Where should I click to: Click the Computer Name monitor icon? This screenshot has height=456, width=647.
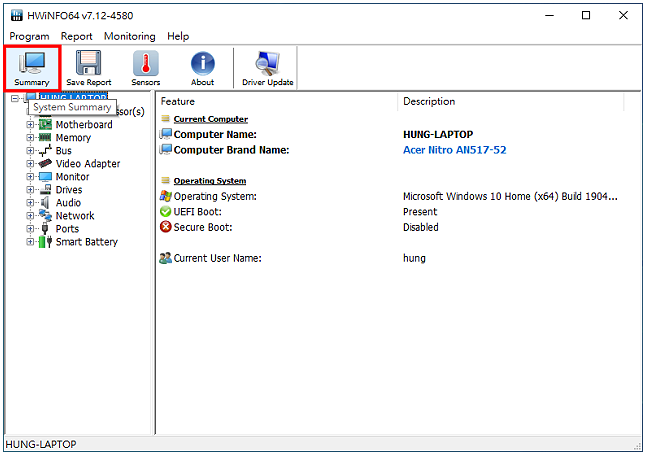(x=165, y=134)
